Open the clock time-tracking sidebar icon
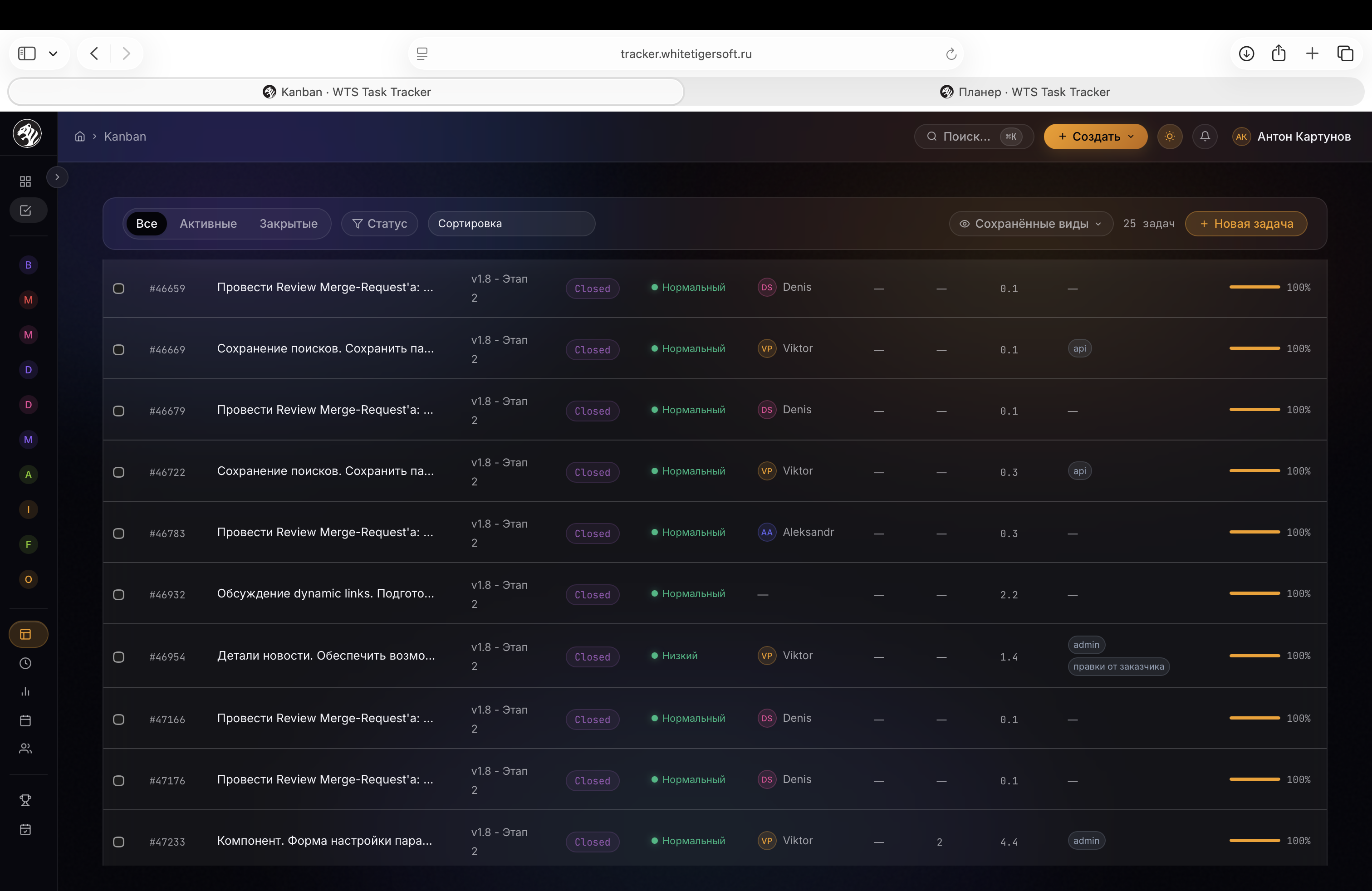1372x891 pixels. [25, 663]
